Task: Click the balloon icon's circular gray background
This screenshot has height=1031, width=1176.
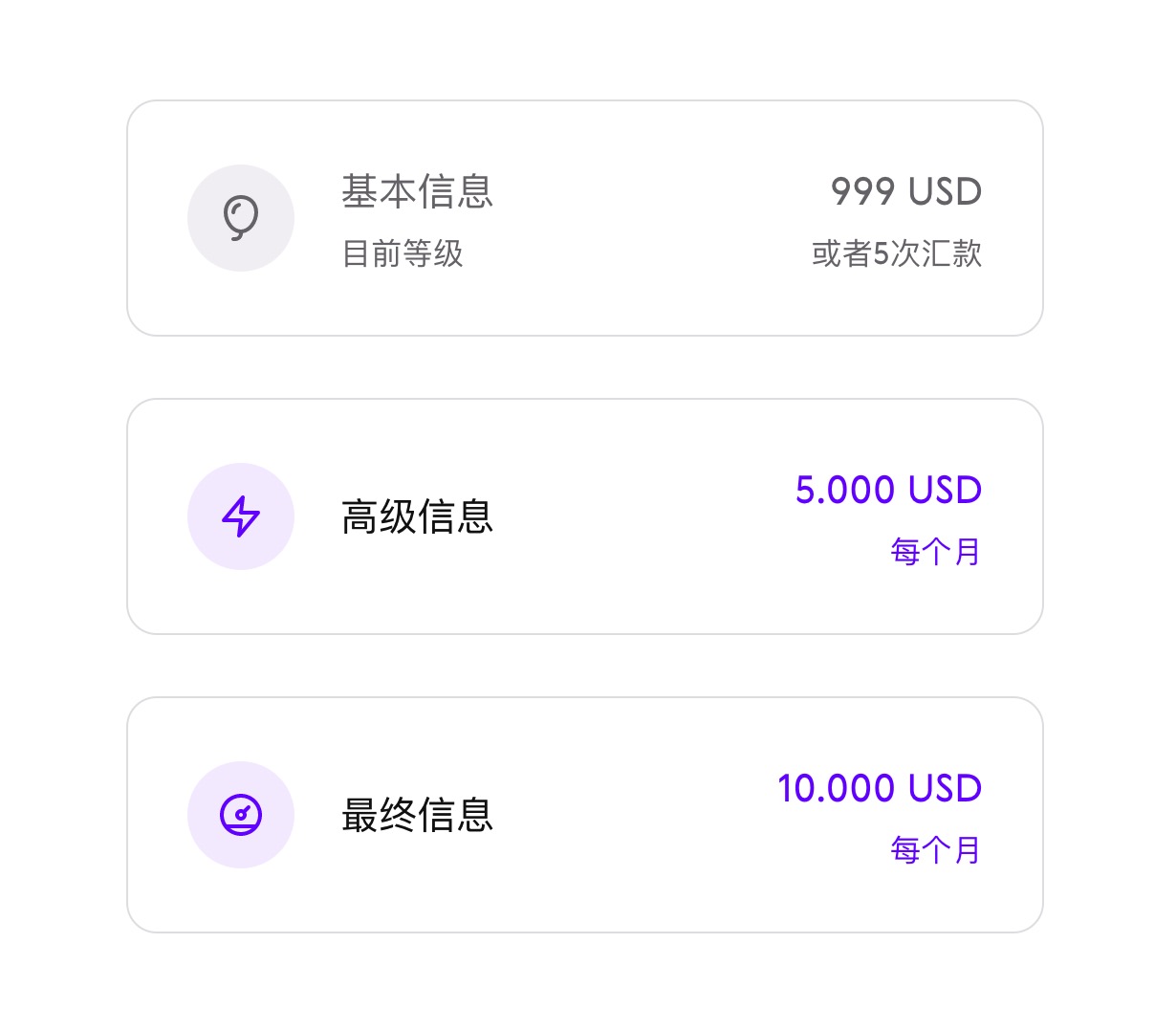Action: (x=241, y=218)
